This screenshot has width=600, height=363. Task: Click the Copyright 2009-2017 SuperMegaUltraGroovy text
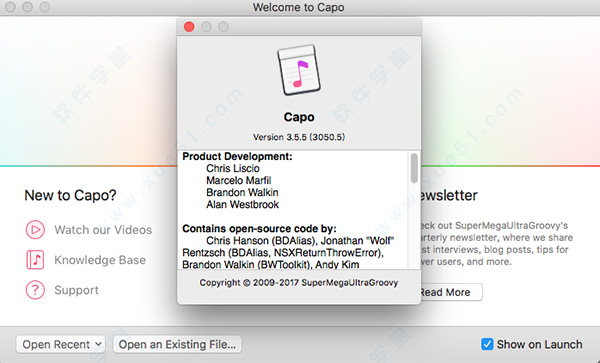299,283
